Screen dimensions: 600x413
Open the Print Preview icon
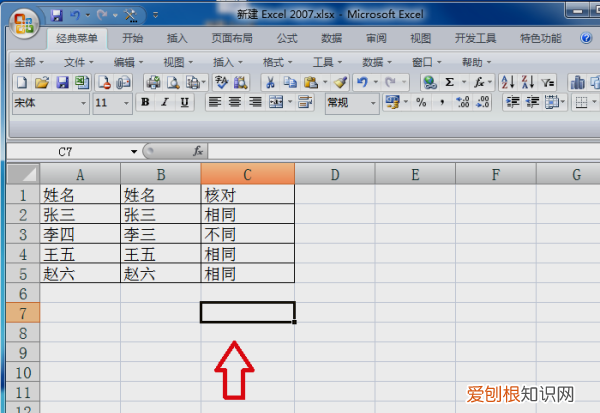tap(172, 82)
